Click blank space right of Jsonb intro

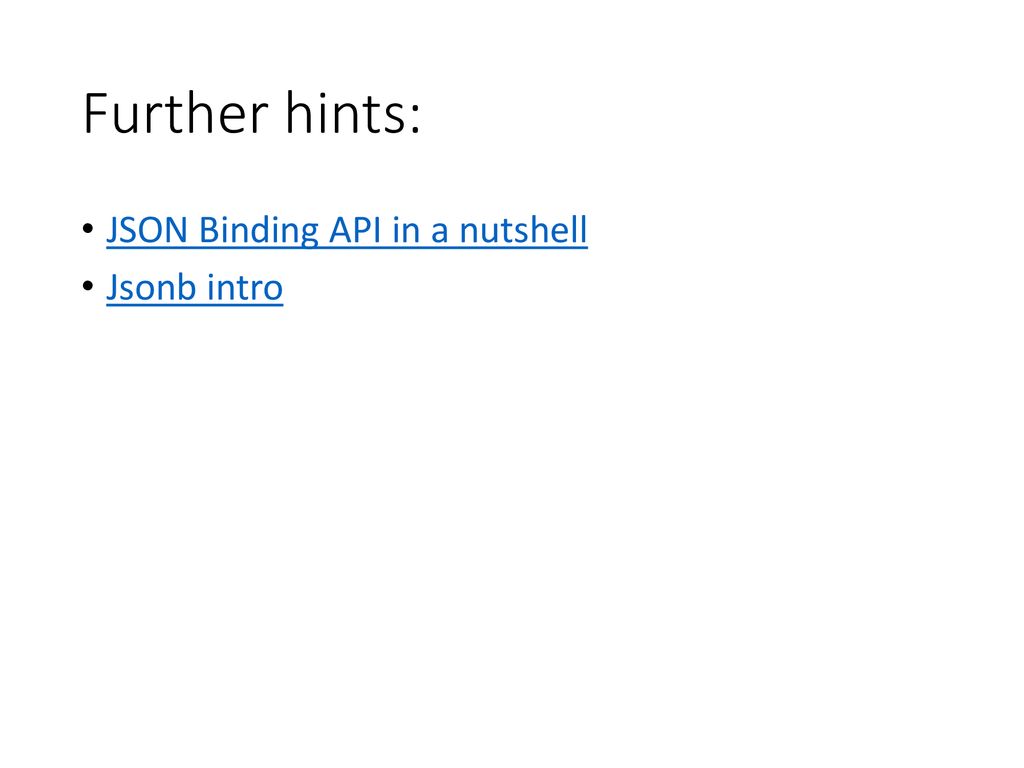(588, 288)
